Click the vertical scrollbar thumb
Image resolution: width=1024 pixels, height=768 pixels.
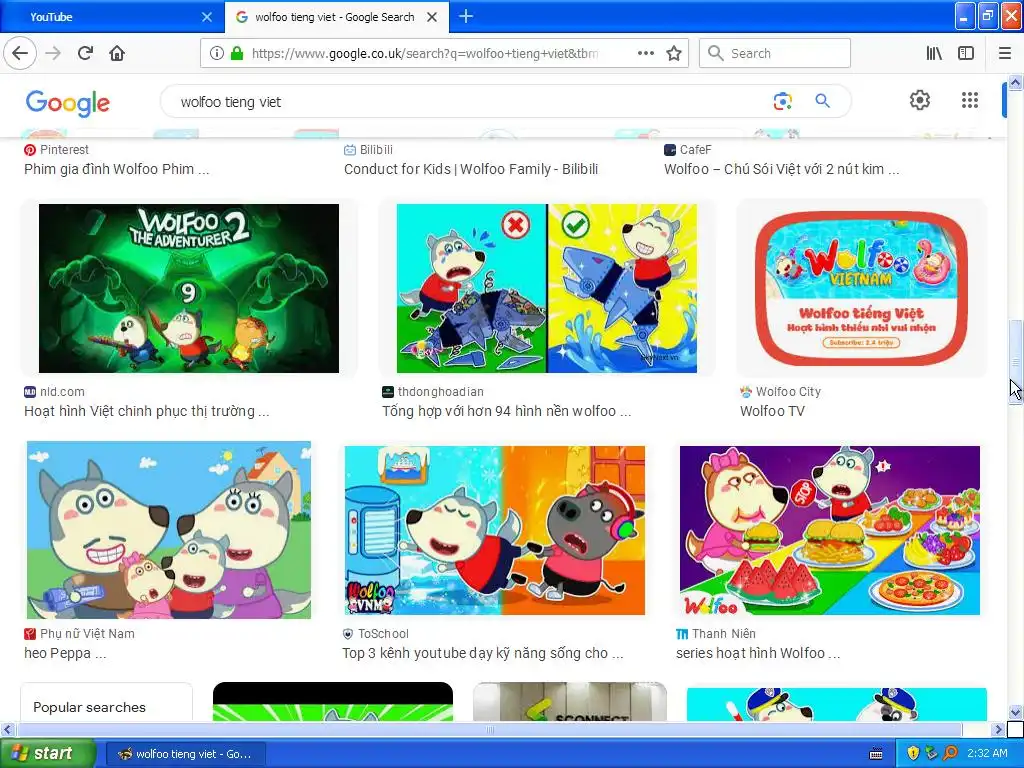coord(1015,362)
